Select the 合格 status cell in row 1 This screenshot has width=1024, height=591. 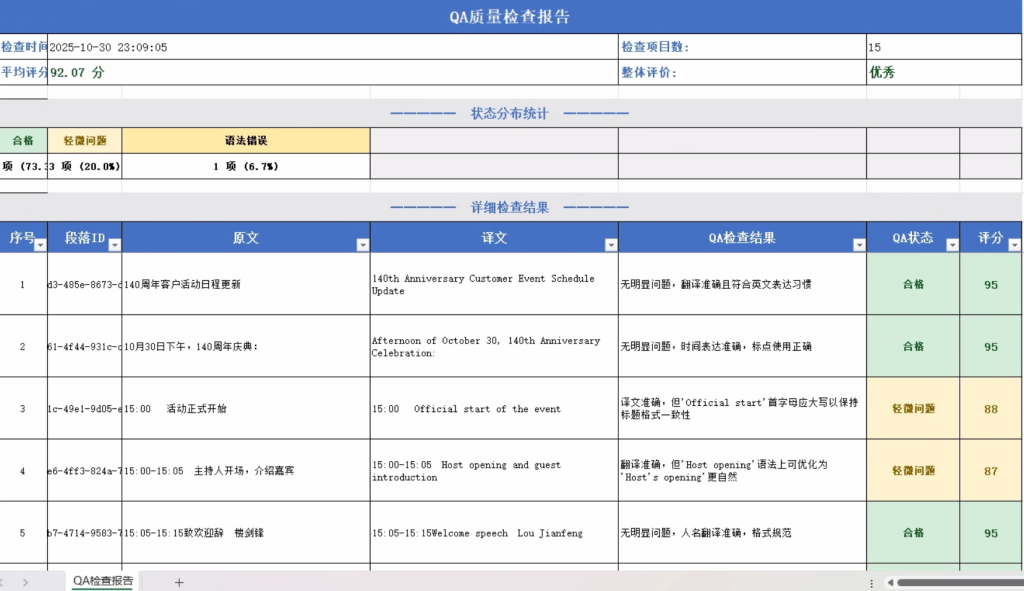(912, 284)
